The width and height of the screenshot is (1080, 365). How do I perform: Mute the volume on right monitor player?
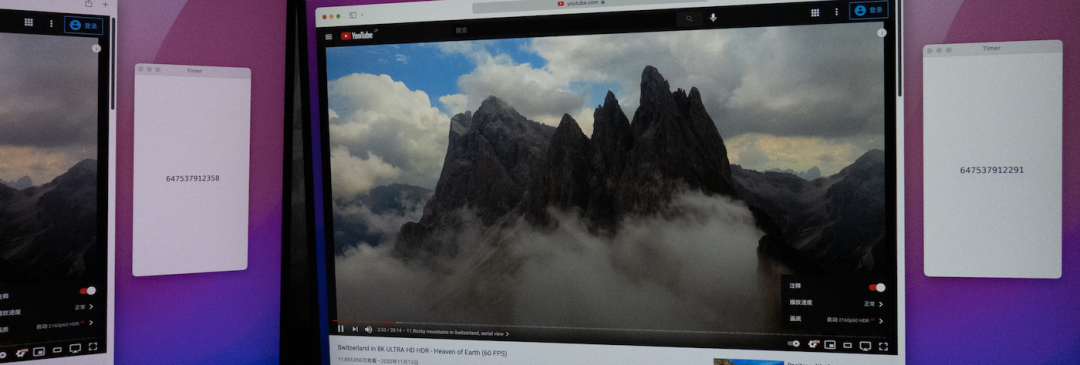coord(368,329)
